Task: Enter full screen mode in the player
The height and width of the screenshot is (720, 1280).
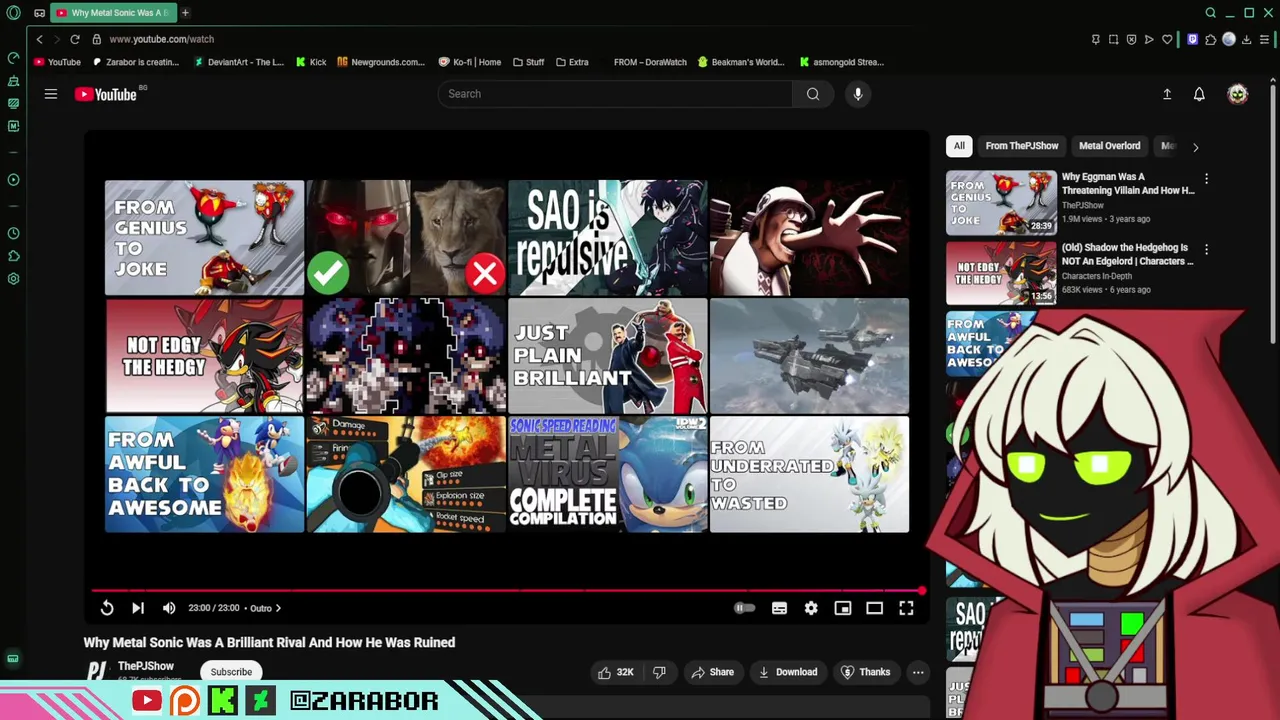Action: (x=906, y=608)
